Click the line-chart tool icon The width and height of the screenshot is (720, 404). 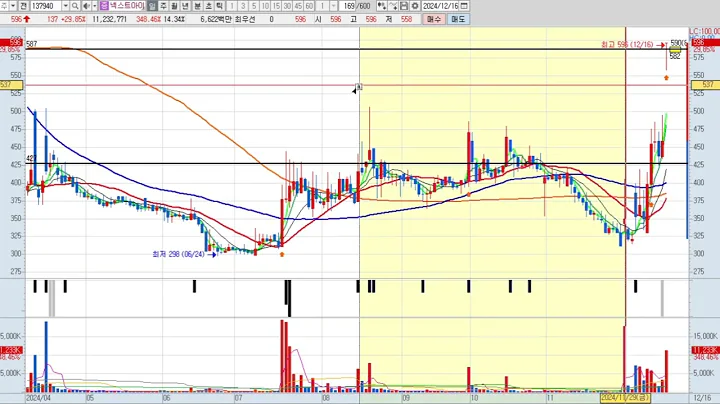(x=393, y=6)
